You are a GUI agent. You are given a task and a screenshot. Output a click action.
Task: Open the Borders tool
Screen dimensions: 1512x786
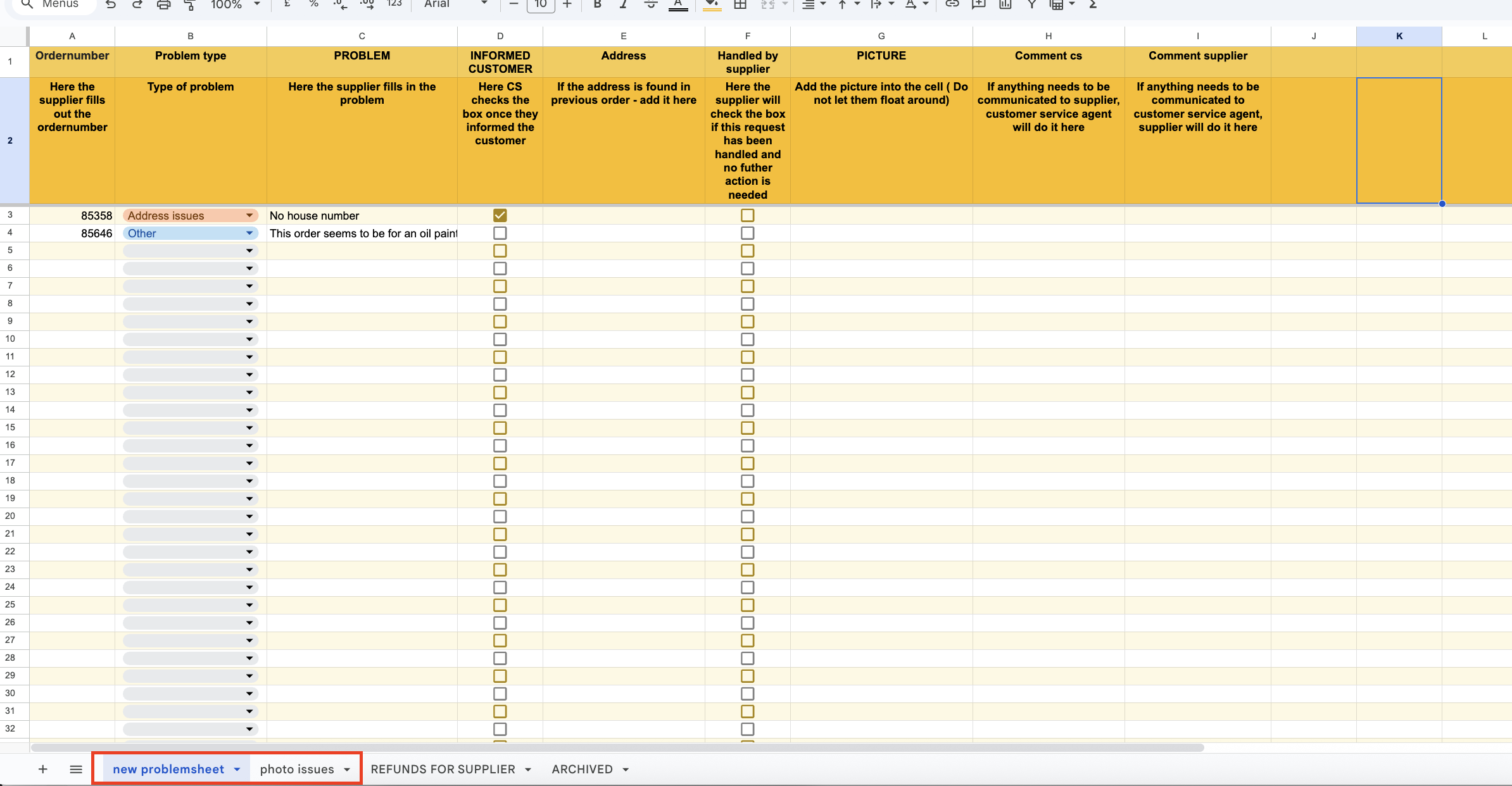point(740,4)
